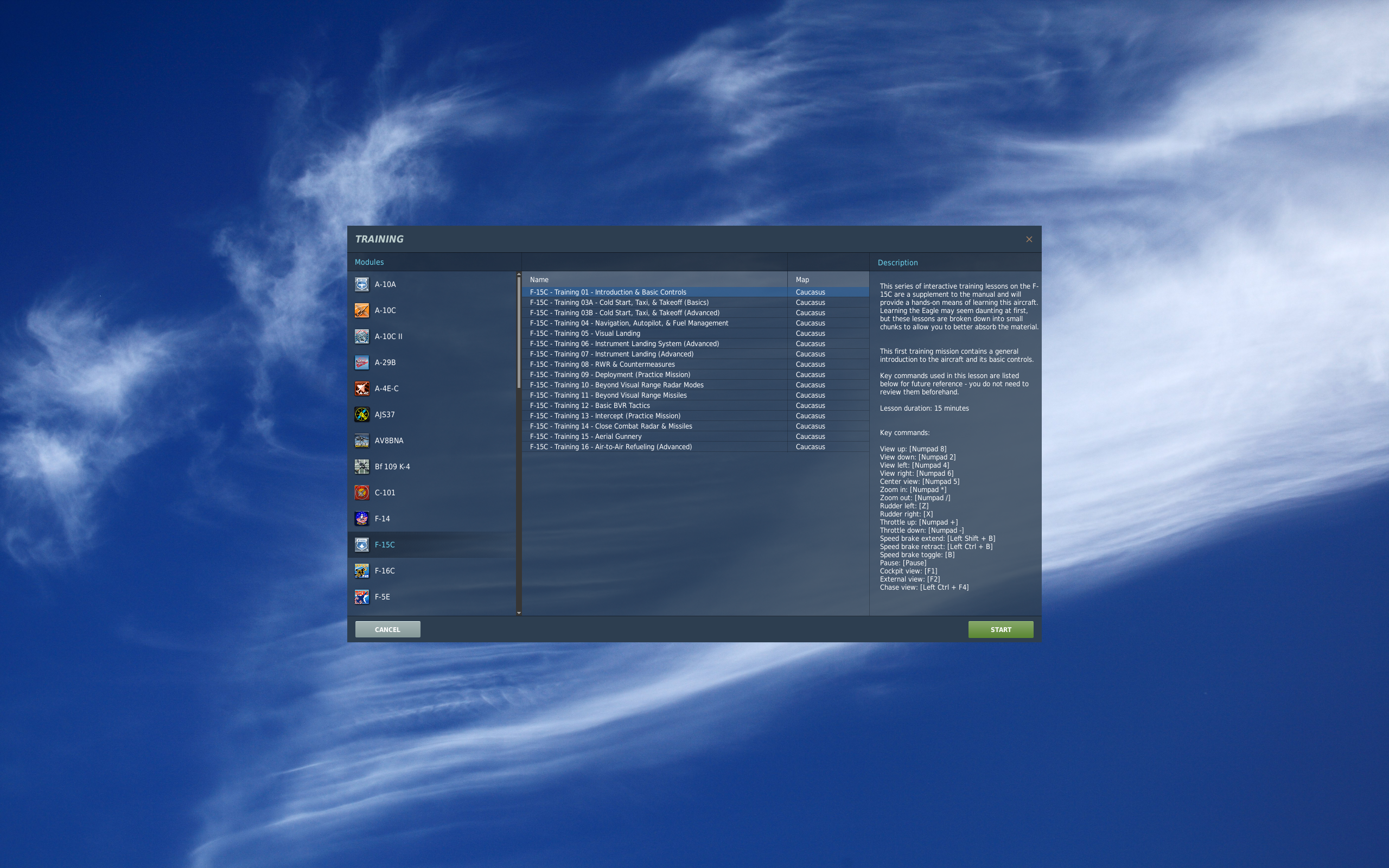Select Training 09 - Deployment (Practice Mission)
This screenshot has height=868, width=1389.
coord(695,375)
